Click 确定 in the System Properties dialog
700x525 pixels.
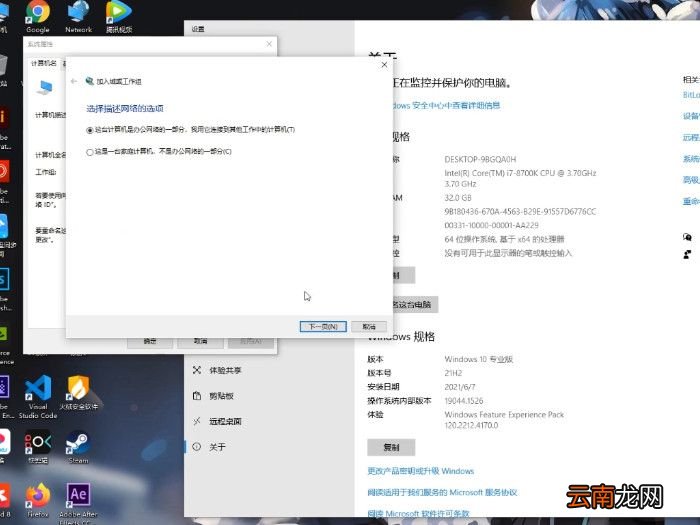[x=150, y=342]
